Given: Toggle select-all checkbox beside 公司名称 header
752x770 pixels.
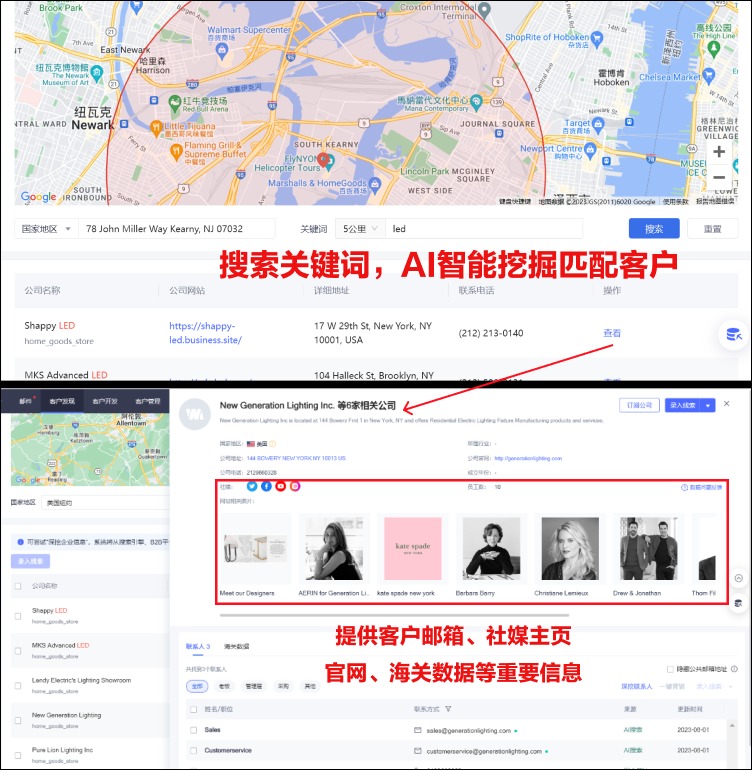Looking at the screenshot, I should pyautogui.click(x=18, y=586).
